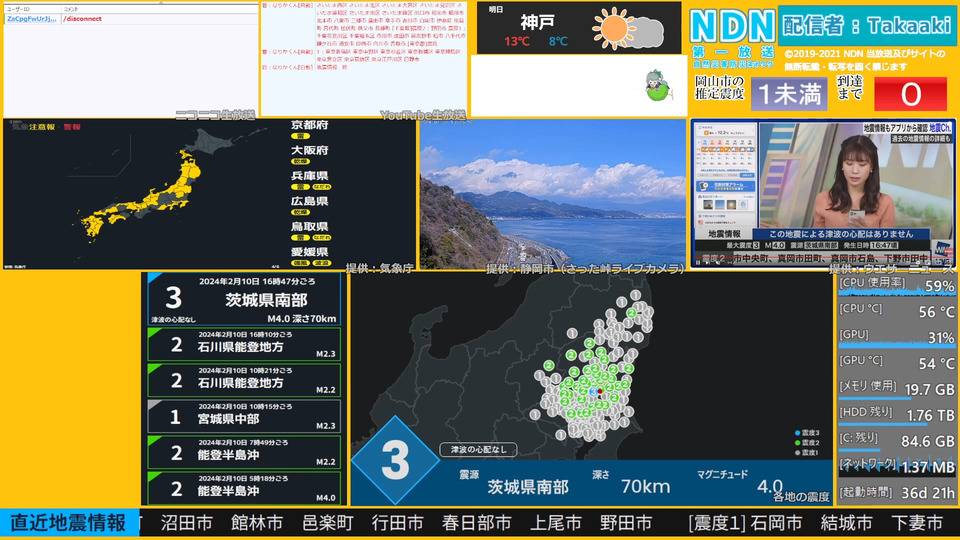Select the 5時18分 能登半島沖 M4.0 entry
The height and width of the screenshot is (540, 960).
coord(244,488)
